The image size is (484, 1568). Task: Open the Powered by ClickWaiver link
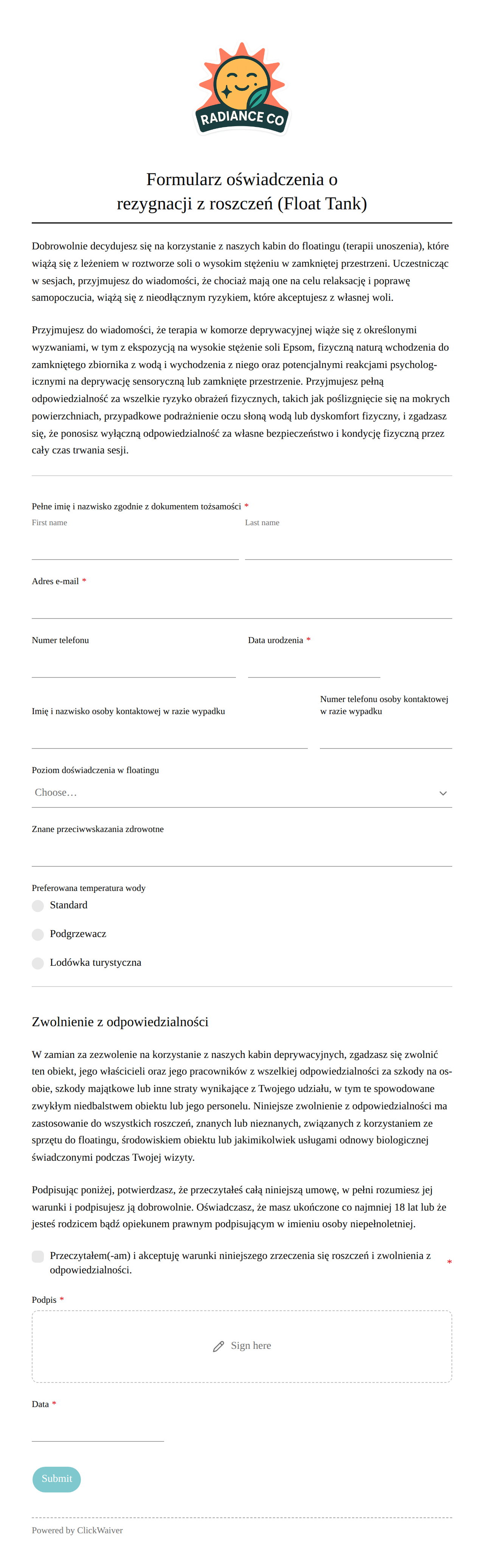77,1530
